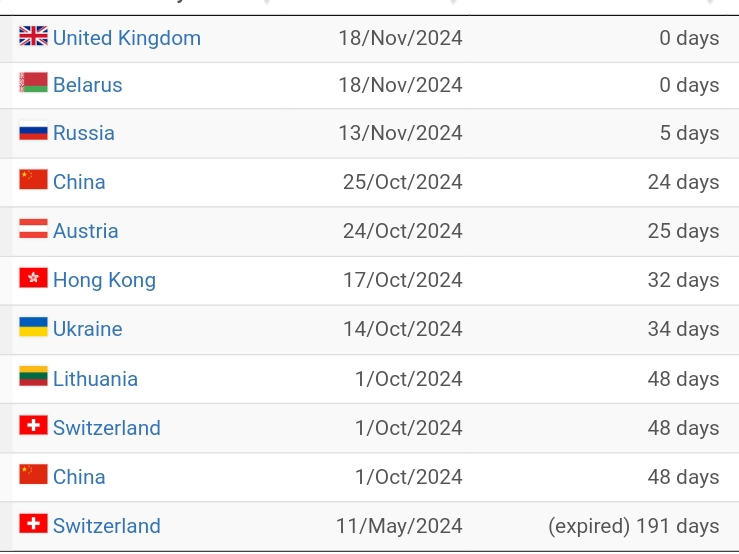Click the Hong Kong flag icon
739x554 pixels.
click(33, 278)
